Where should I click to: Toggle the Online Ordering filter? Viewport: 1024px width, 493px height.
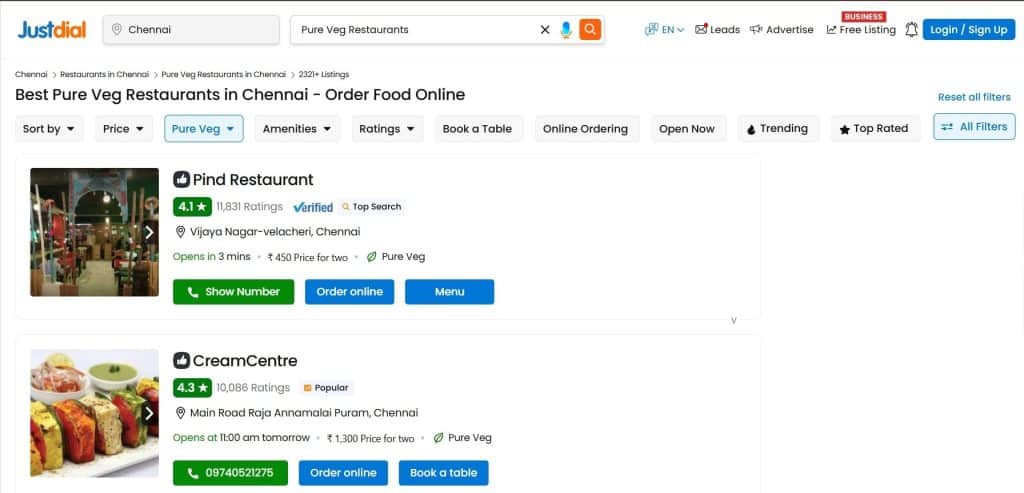click(585, 129)
